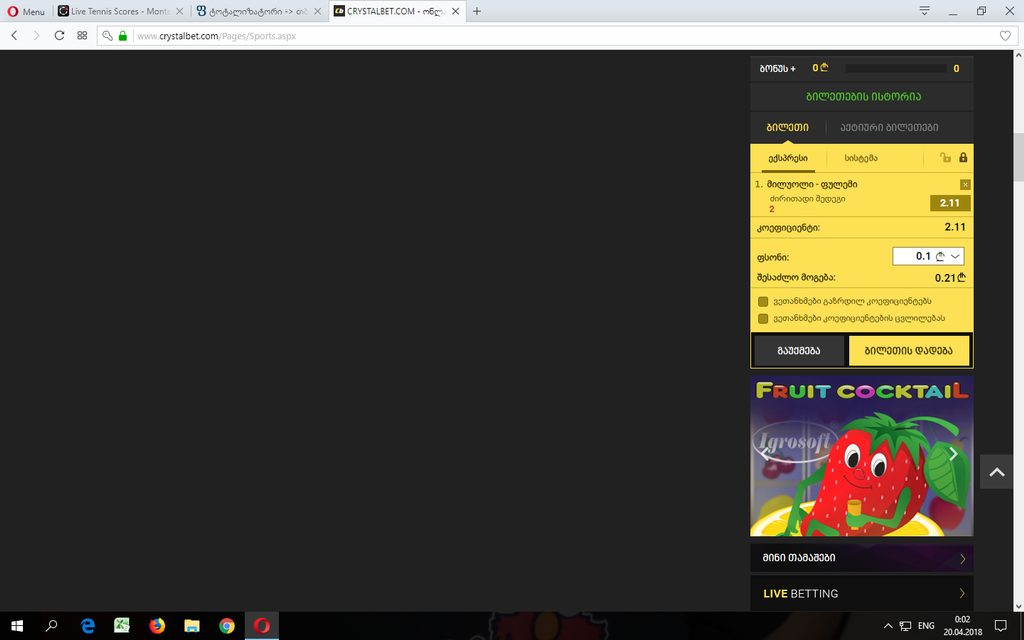Click the bonus progress bar
The image size is (1024, 640).
(895, 69)
